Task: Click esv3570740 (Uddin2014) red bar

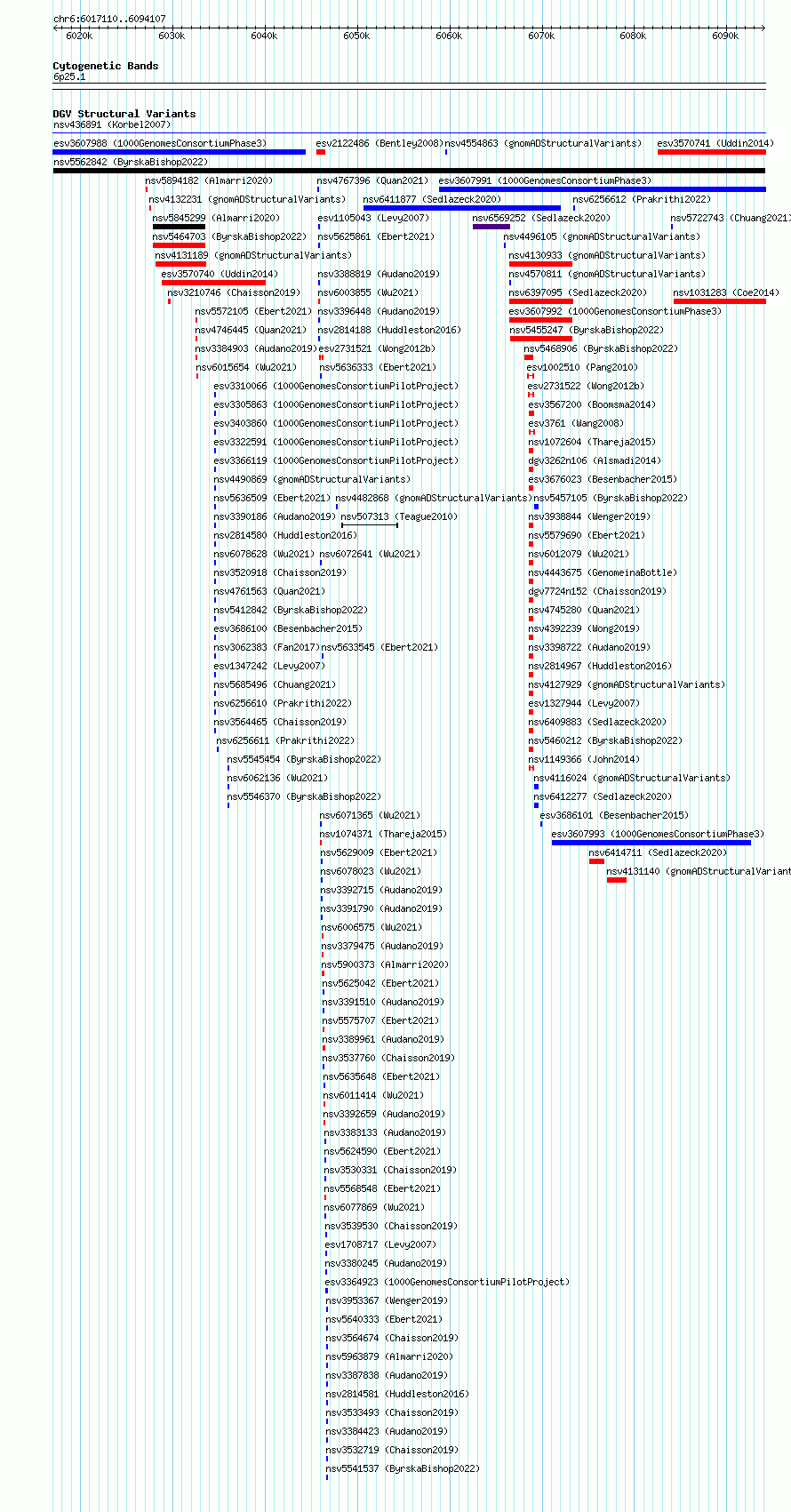Action: (x=213, y=283)
